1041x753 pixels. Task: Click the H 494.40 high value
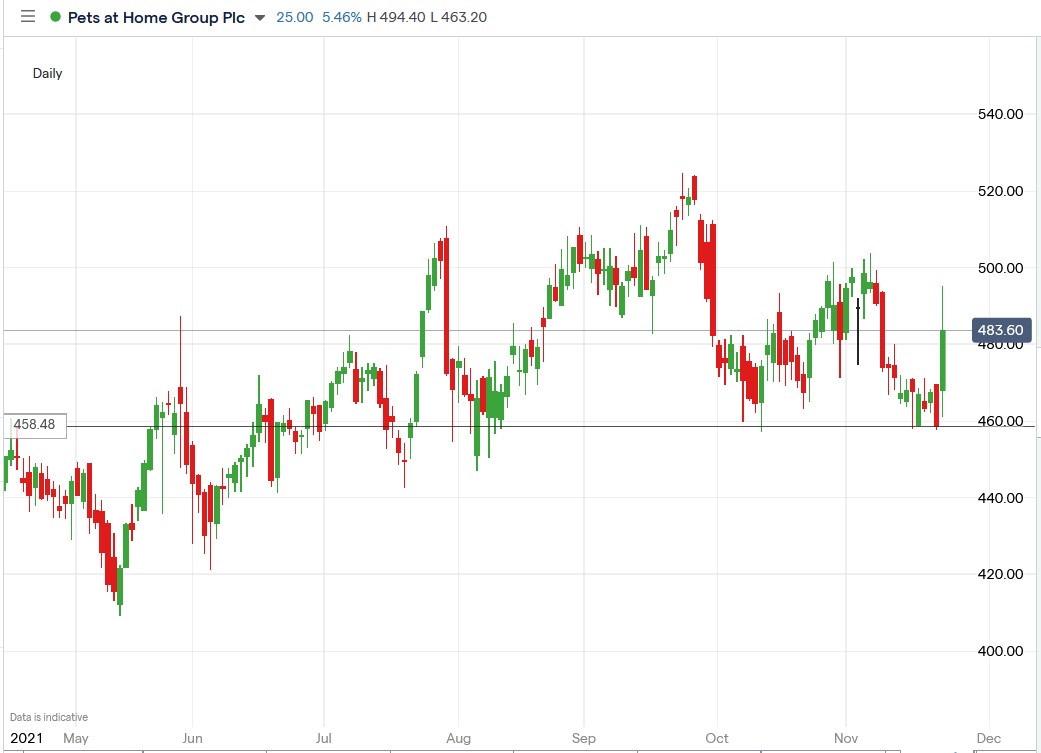point(398,17)
